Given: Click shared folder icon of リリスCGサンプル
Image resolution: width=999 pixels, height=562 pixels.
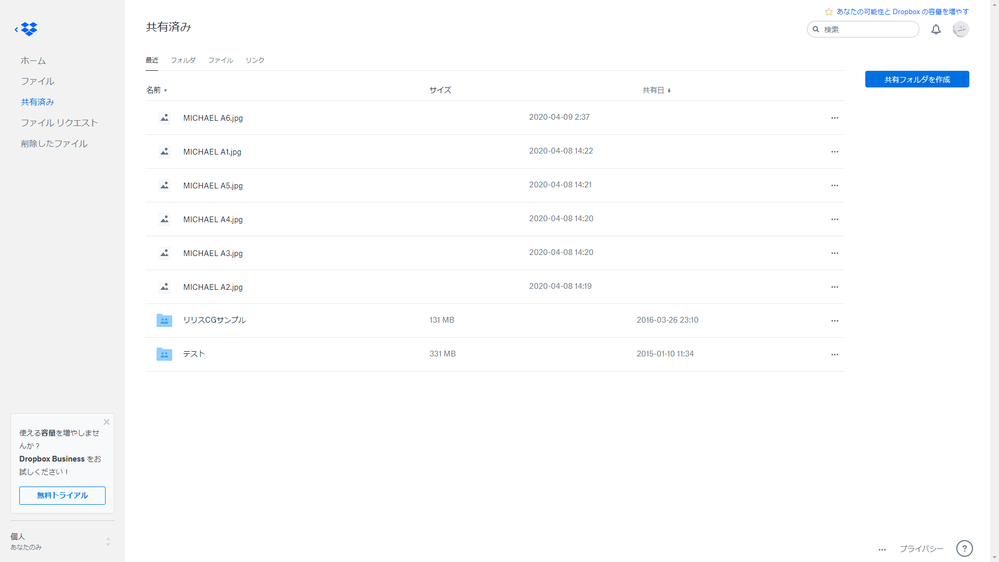Looking at the screenshot, I should click(x=164, y=320).
